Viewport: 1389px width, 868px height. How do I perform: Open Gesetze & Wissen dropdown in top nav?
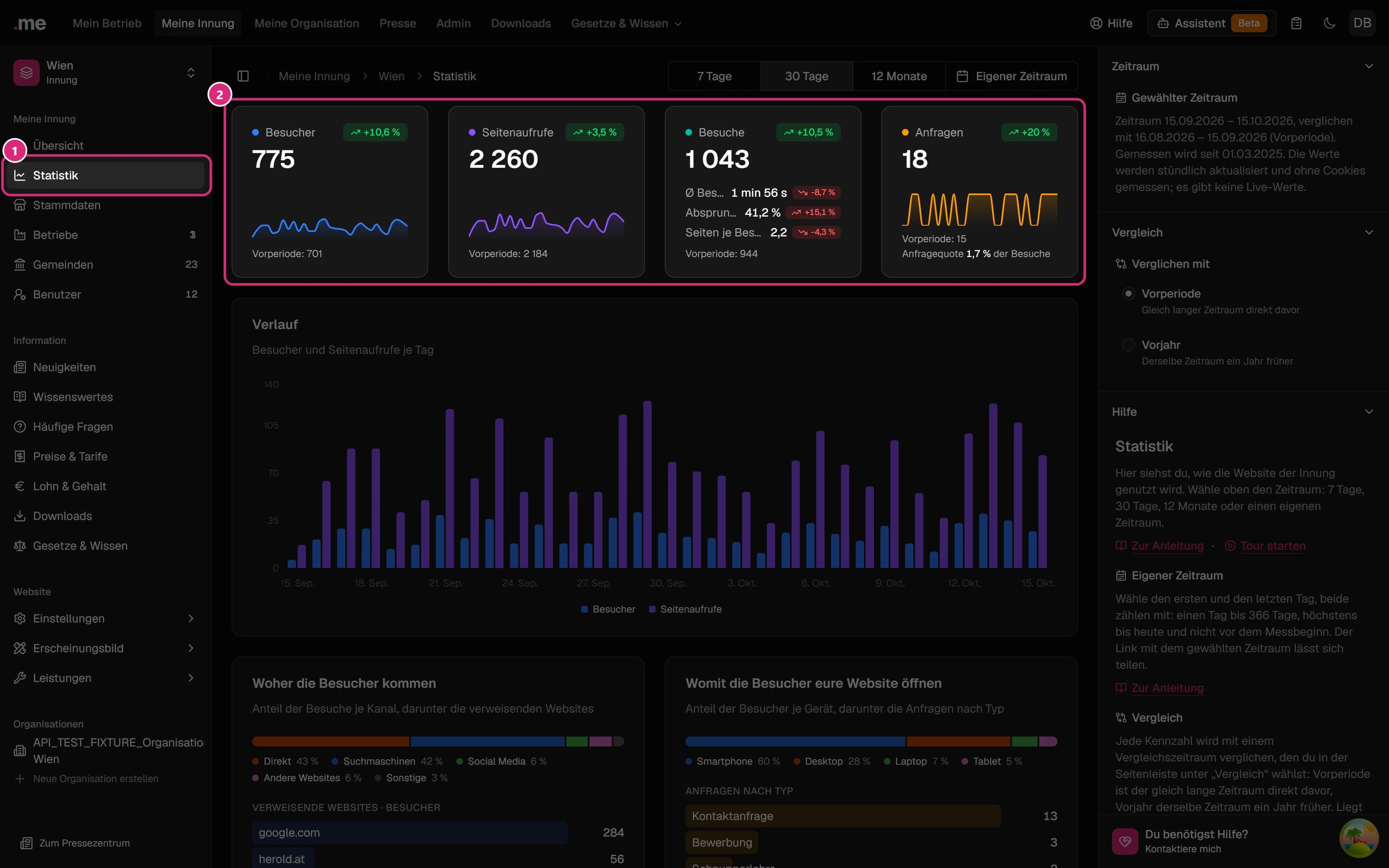(626, 23)
